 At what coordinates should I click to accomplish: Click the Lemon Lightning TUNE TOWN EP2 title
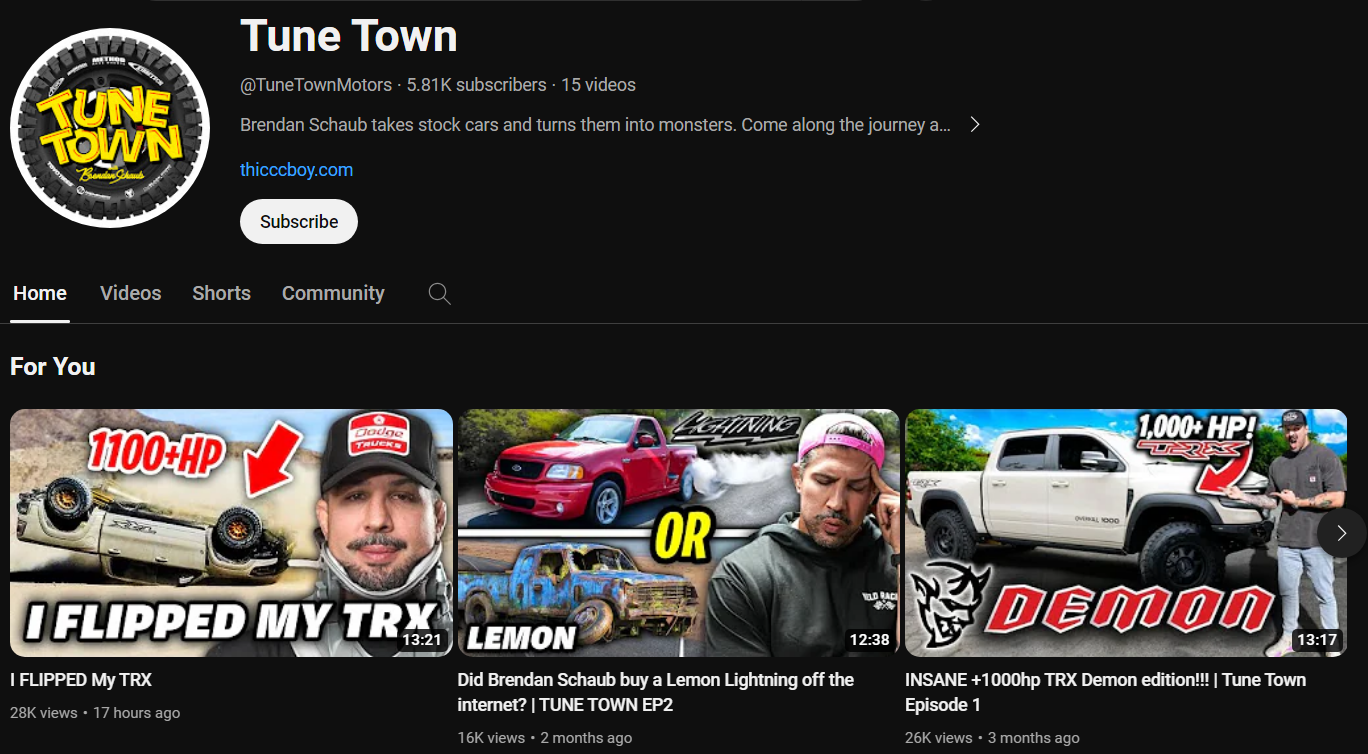coord(655,692)
